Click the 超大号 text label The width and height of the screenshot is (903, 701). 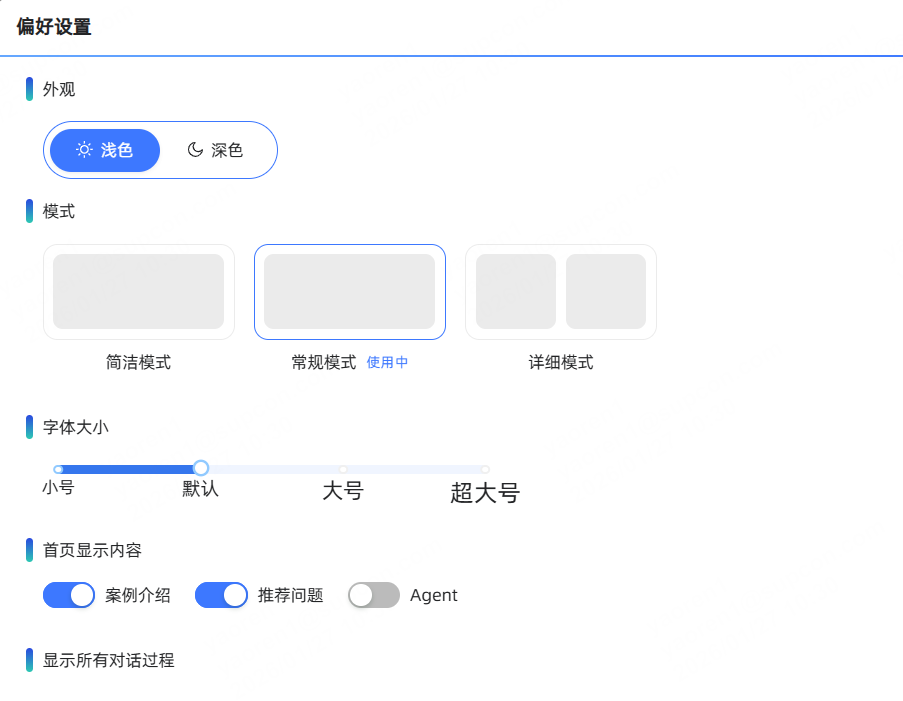pyautogui.click(x=484, y=493)
